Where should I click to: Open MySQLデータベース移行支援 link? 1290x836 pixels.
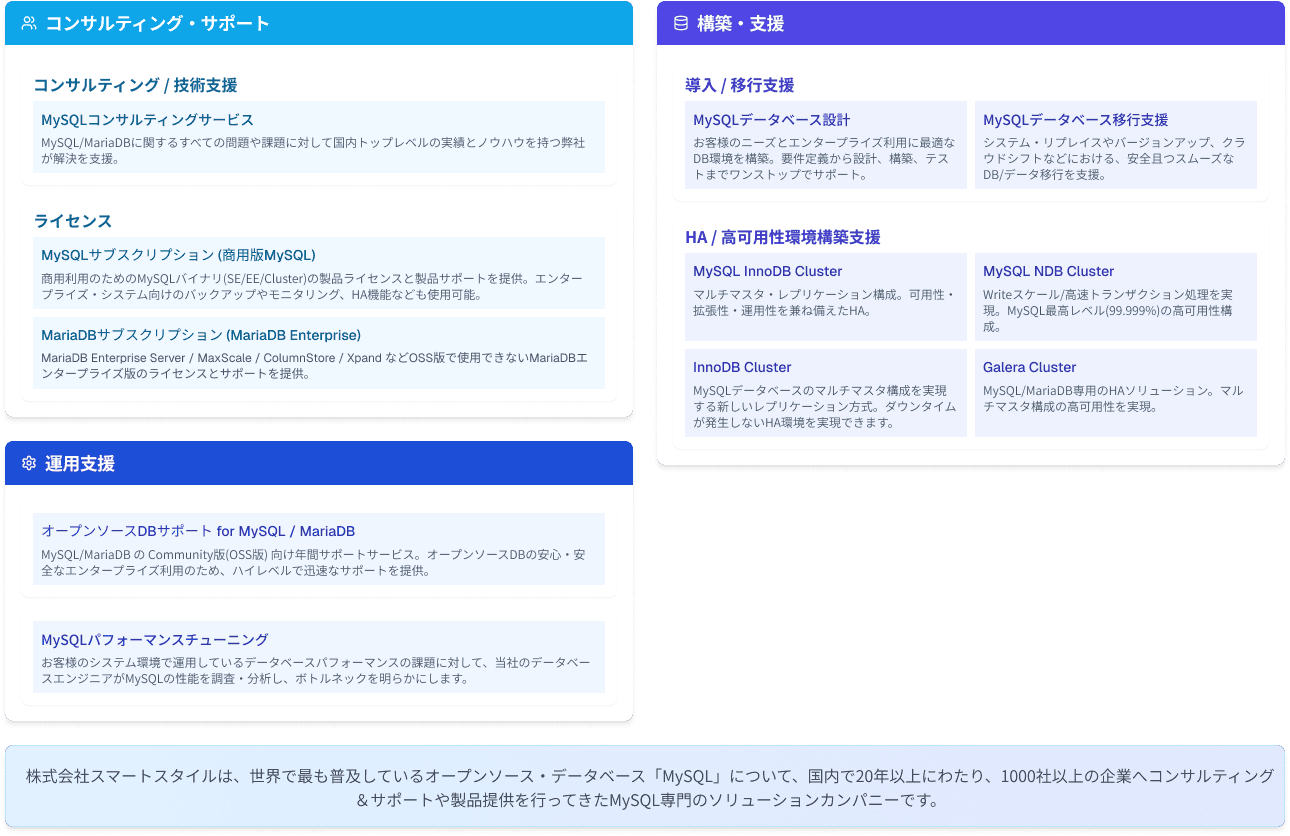click(x=1076, y=119)
